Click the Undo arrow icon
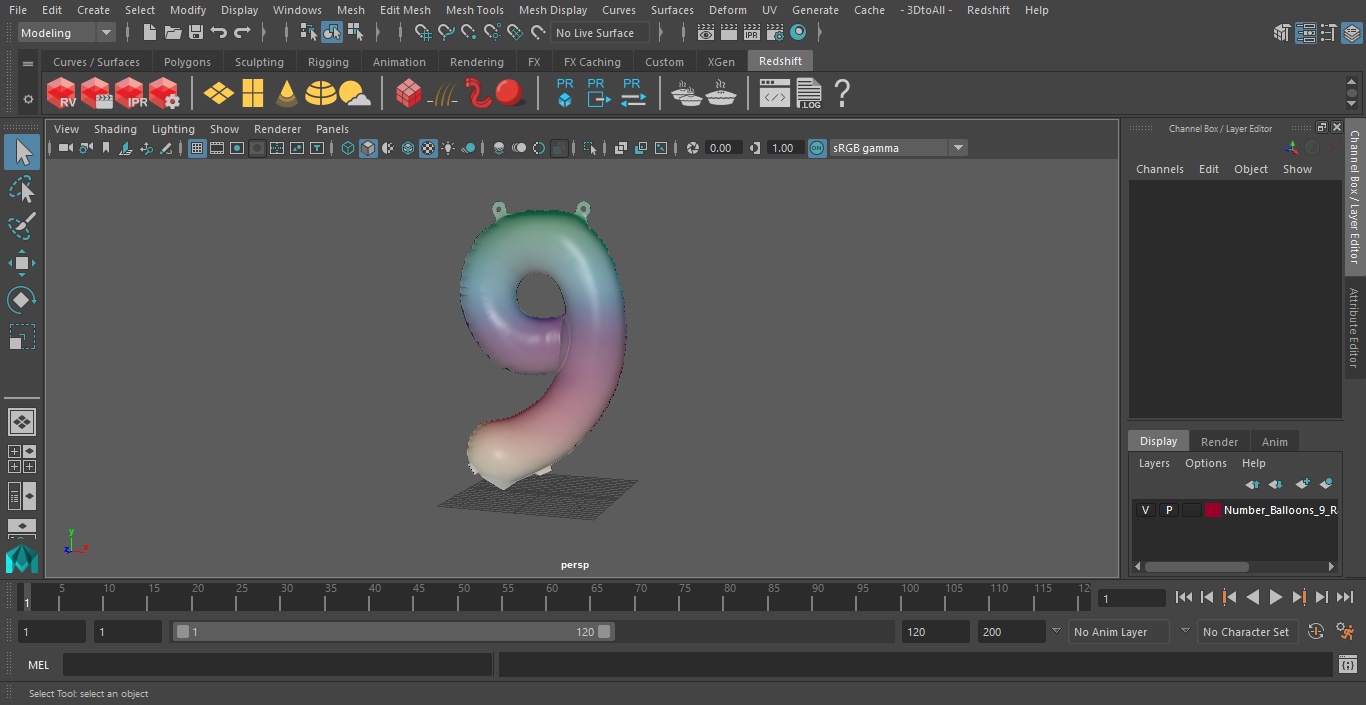Screen dimensions: 1366x705 click(219, 33)
